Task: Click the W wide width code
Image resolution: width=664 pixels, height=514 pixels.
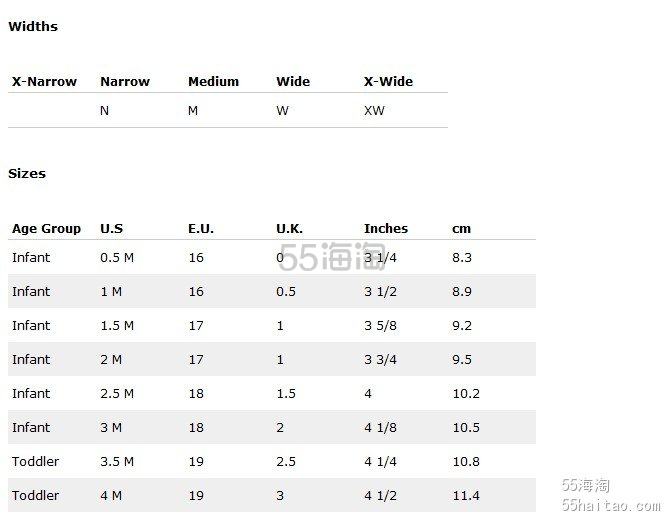Action: pyautogui.click(x=282, y=111)
